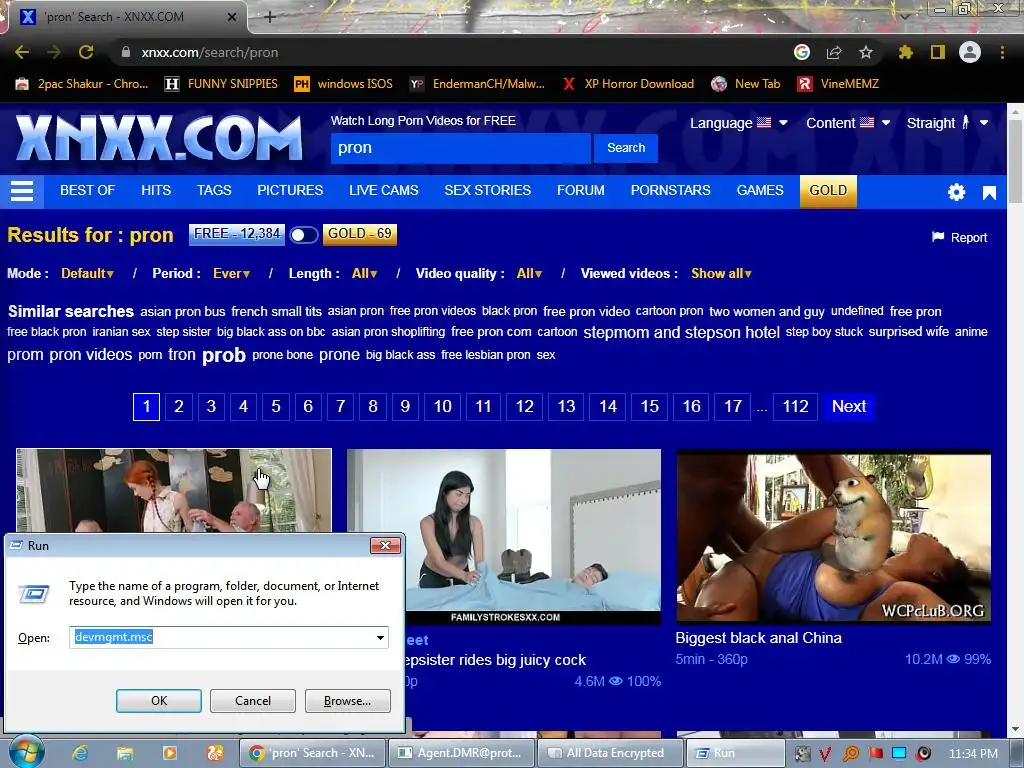This screenshot has width=1024, height=768.
Task: Open the BEST OF nav item
Action: [x=88, y=190]
